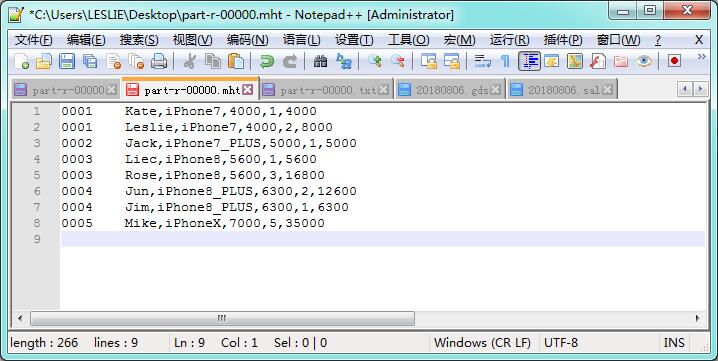The width and height of the screenshot is (718, 361).
Task: Open the 插件(P) menu
Action: point(563,40)
